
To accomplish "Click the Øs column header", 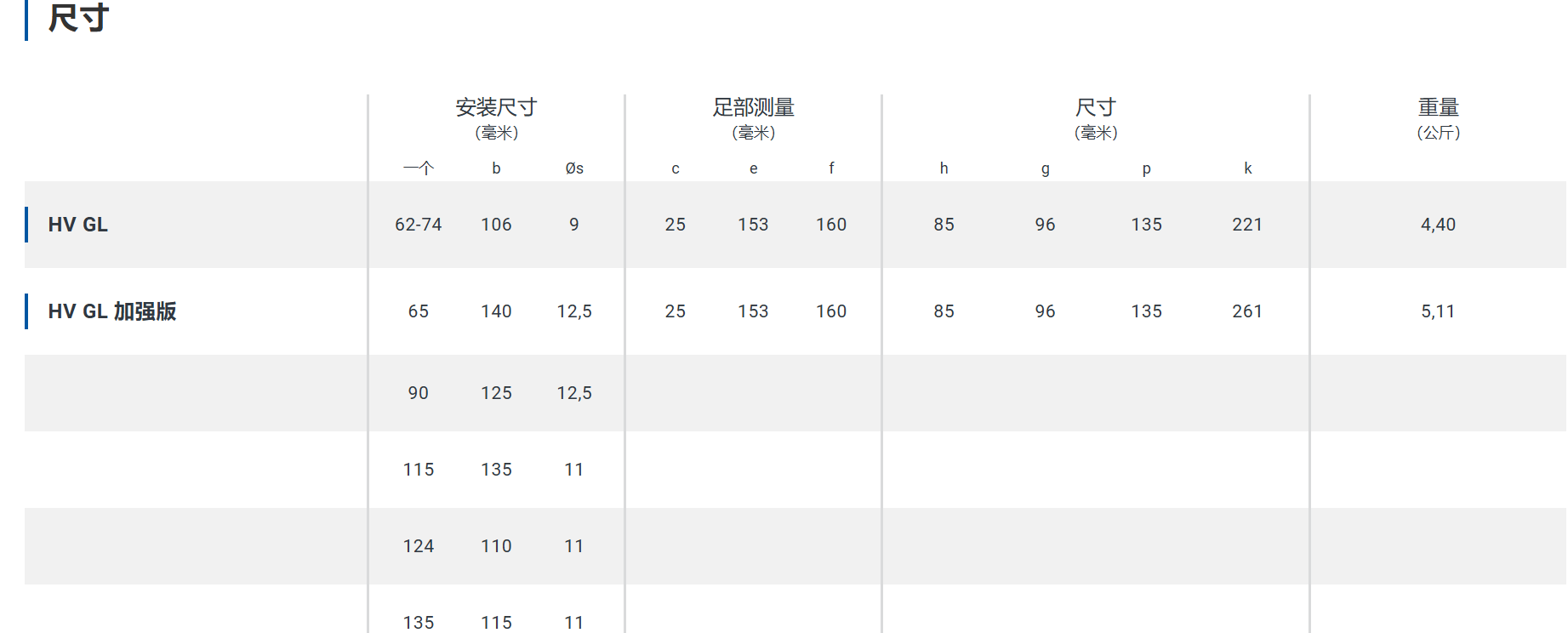I will pyautogui.click(x=574, y=168).
